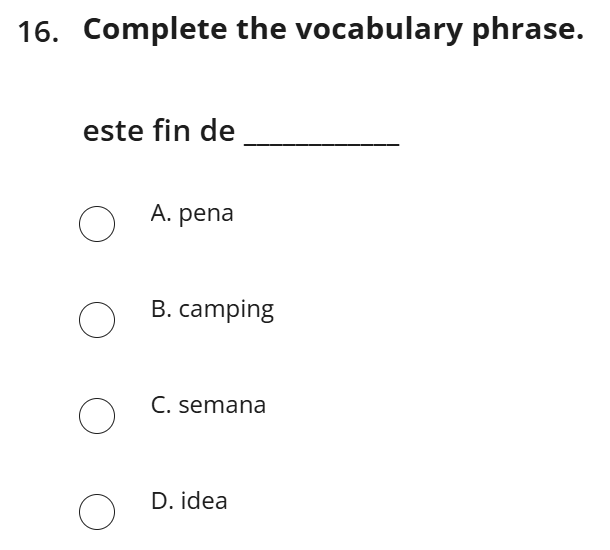Click the 'B. camping' answer label
The image size is (610, 550).
212,310
